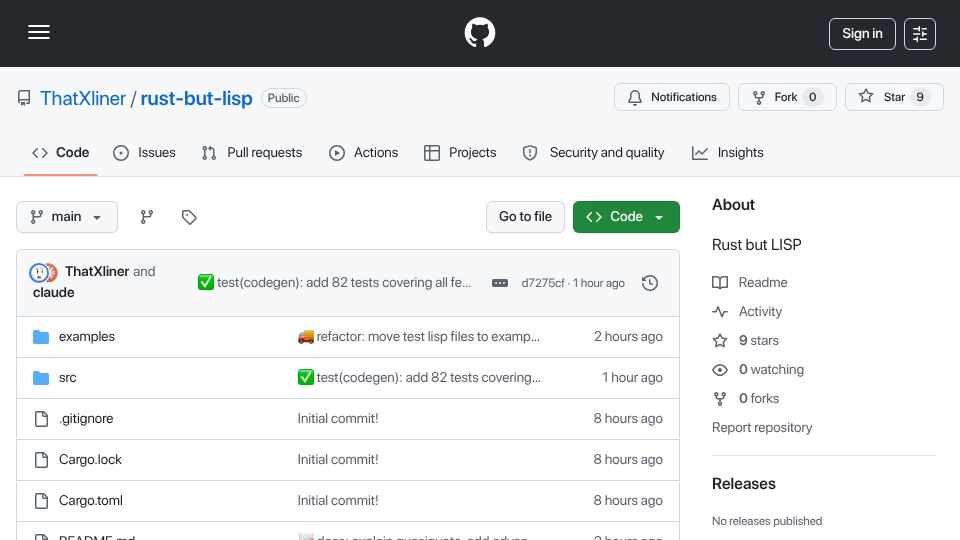Open the Projects tab
This screenshot has width=960, height=540.
tap(460, 152)
